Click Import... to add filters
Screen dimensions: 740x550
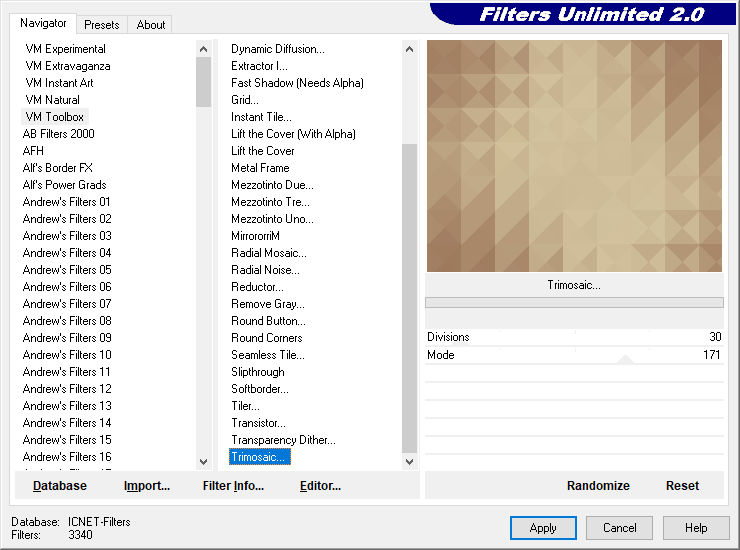[147, 486]
